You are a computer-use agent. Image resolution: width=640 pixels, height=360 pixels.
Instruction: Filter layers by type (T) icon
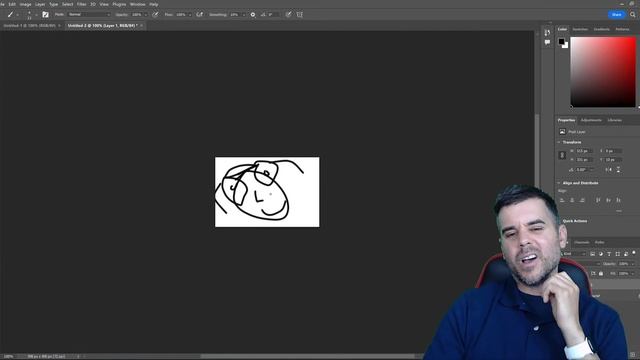click(609, 254)
